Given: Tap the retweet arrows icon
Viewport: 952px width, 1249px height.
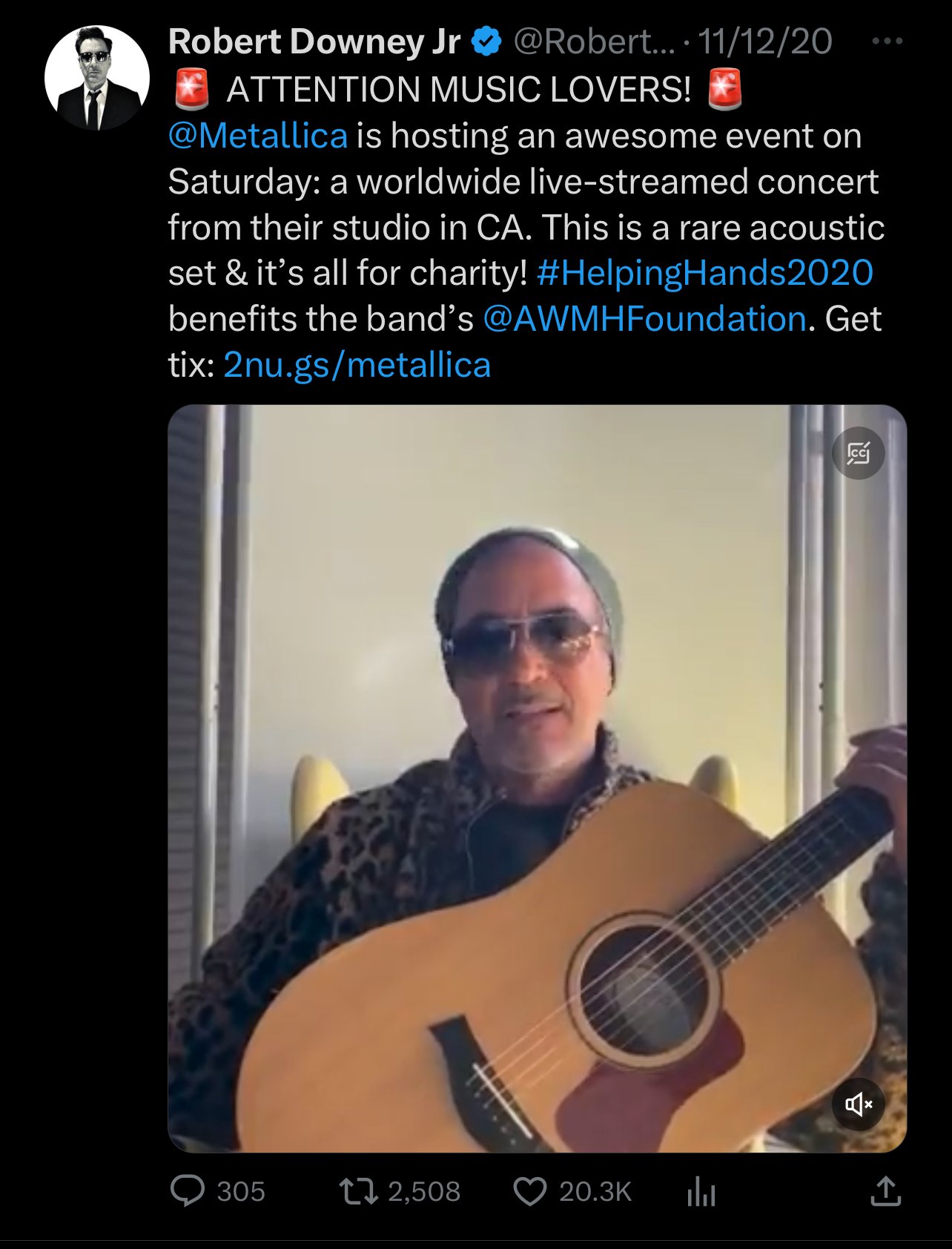Looking at the screenshot, I should click(358, 1191).
